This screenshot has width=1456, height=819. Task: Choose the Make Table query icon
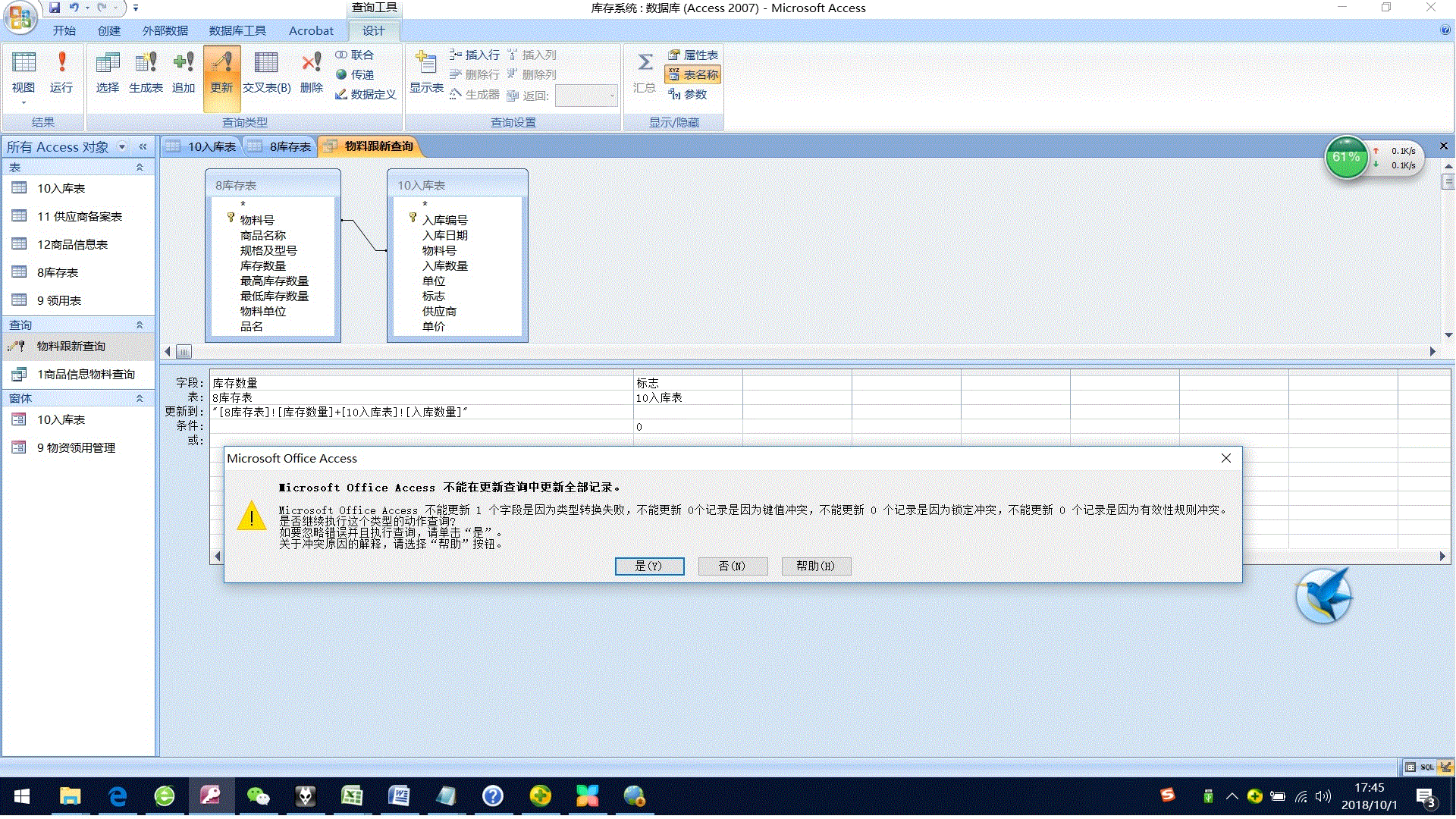[146, 73]
